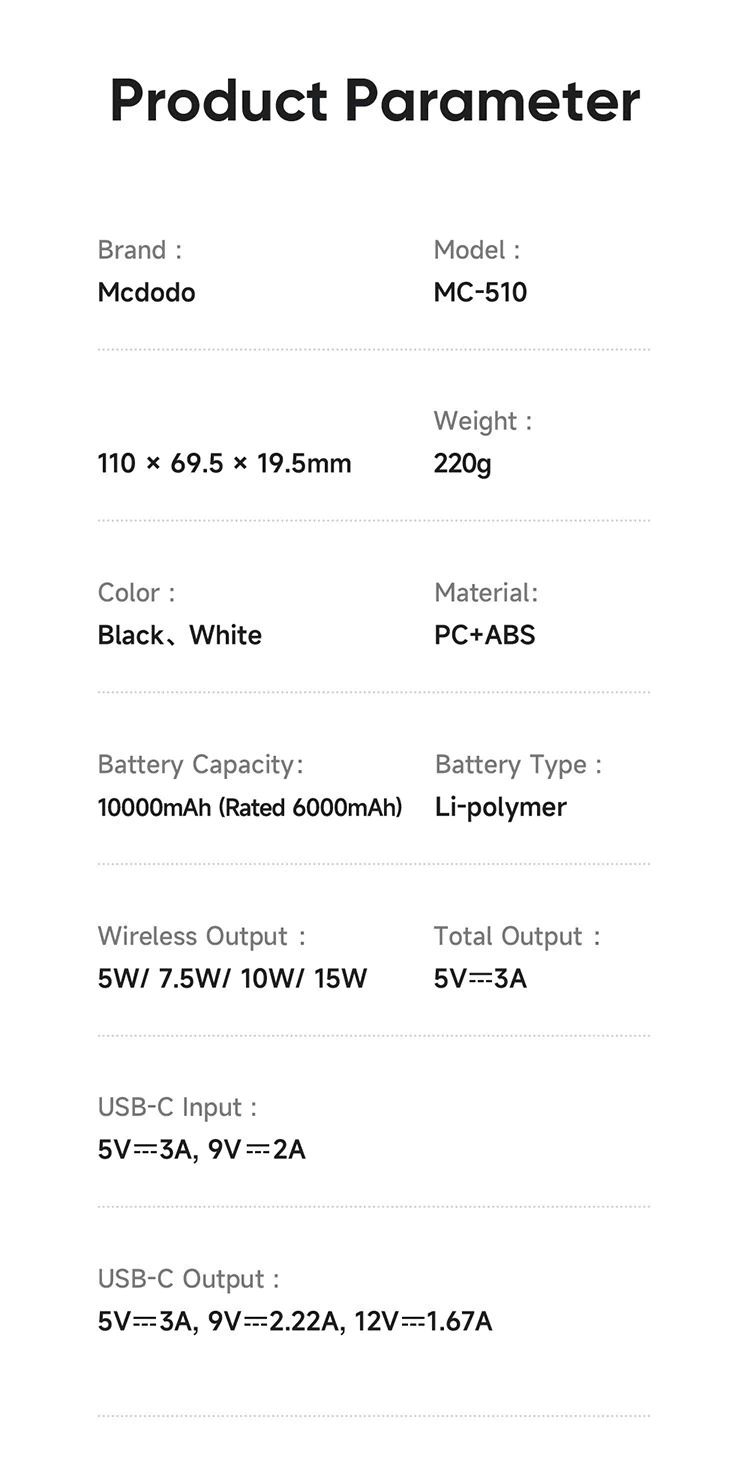Select the Mcdodo brand name

point(146,293)
